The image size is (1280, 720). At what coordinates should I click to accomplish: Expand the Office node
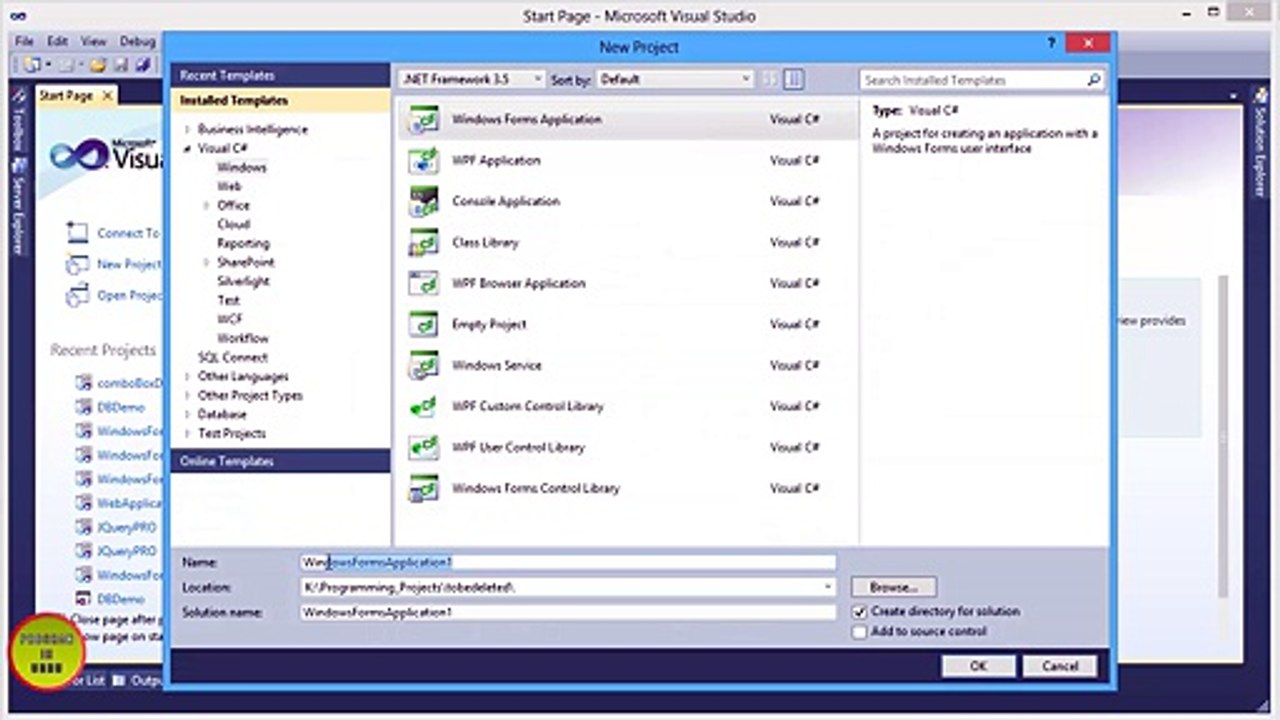coord(206,205)
